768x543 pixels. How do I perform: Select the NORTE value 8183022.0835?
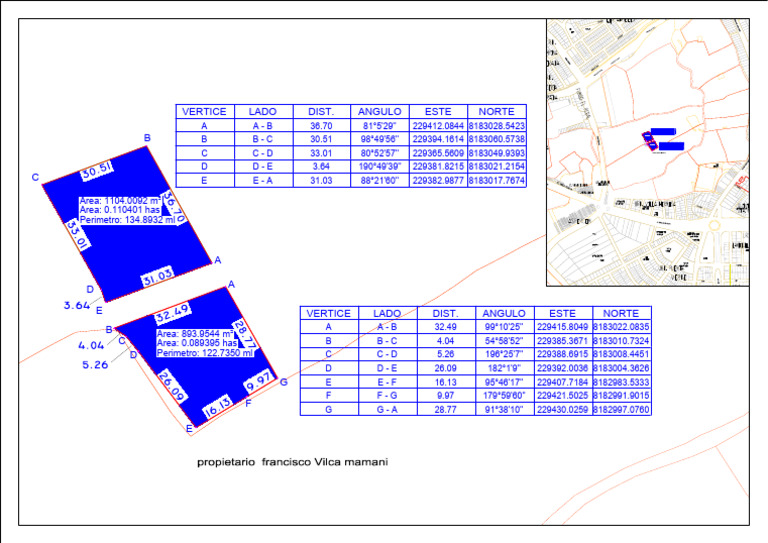[x=621, y=327]
